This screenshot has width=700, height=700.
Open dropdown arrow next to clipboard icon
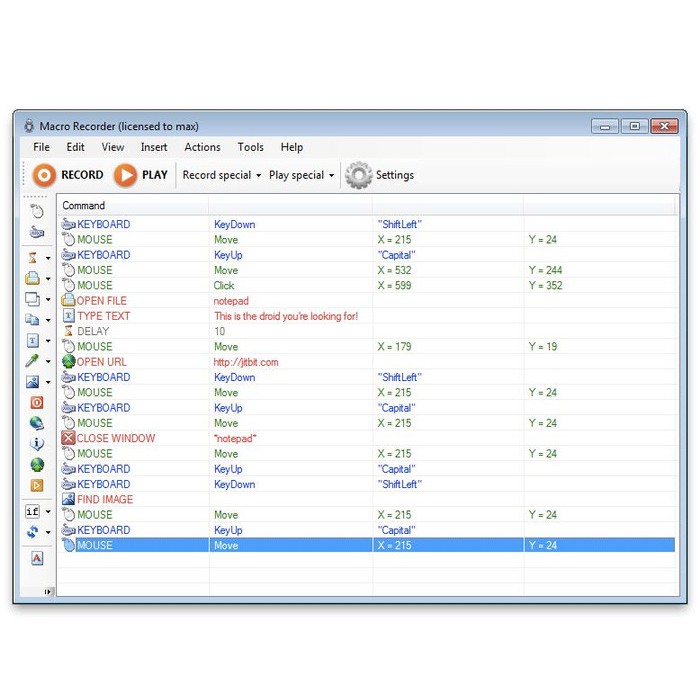(48, 320)
